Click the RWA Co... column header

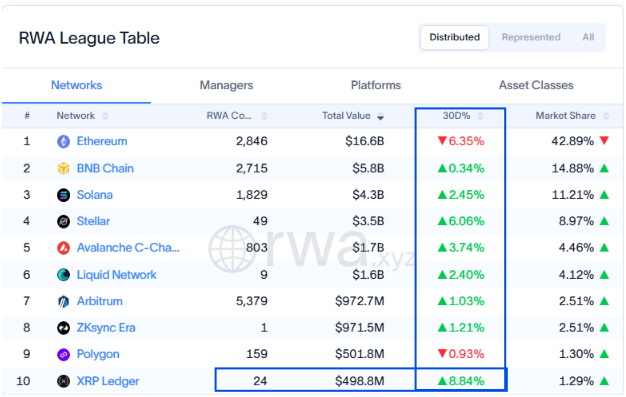coord(229,116)
